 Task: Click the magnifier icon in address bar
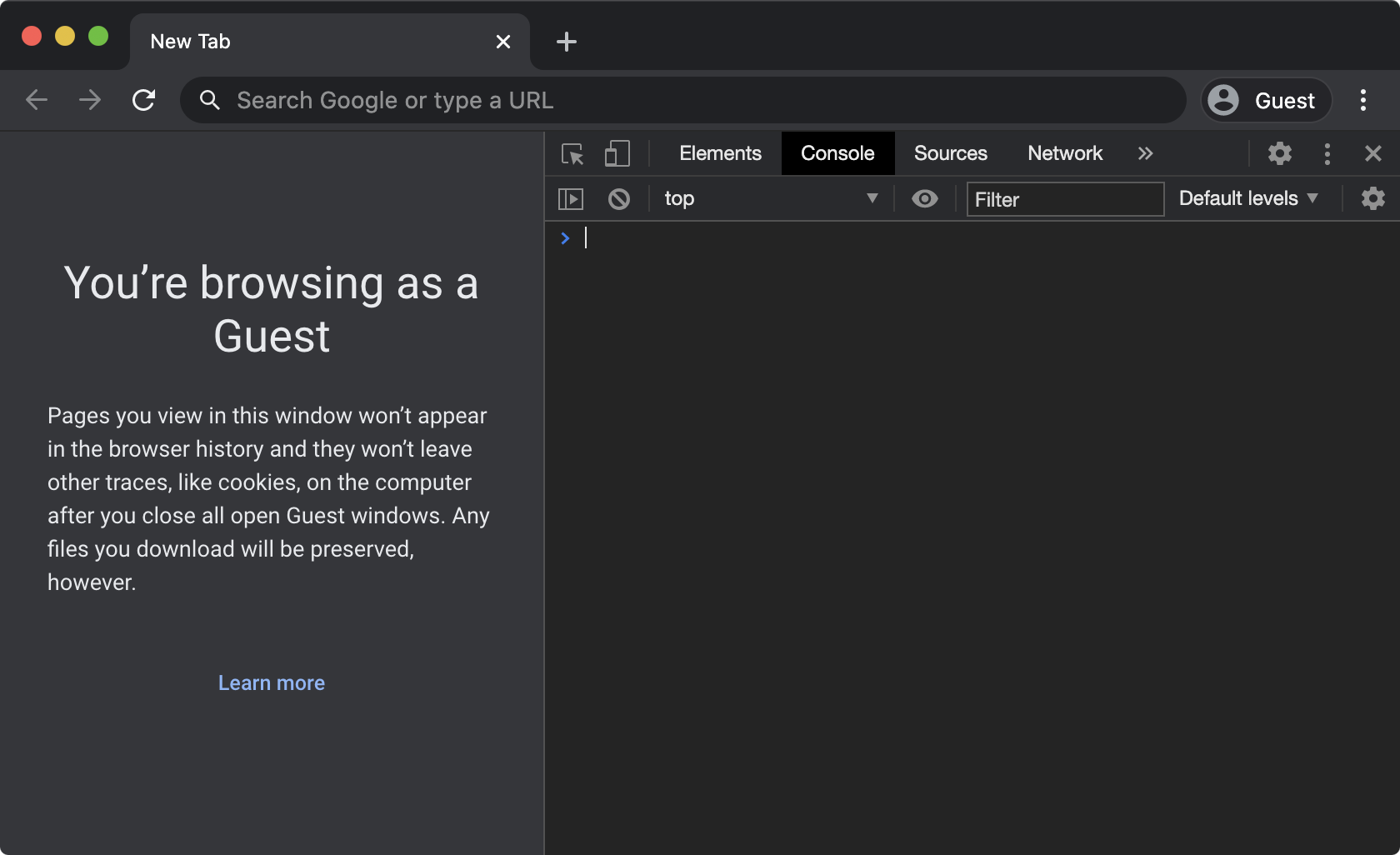(210, 100)
